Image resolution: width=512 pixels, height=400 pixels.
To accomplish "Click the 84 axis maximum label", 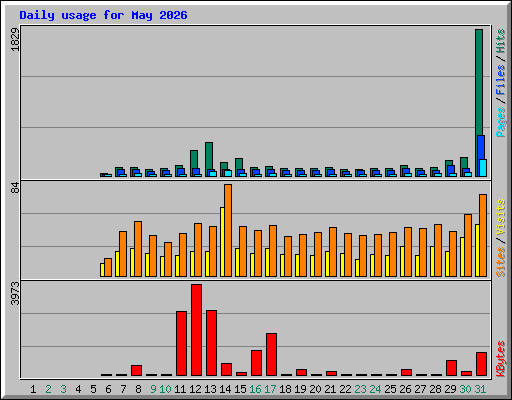I will click(x=15, y=188).
